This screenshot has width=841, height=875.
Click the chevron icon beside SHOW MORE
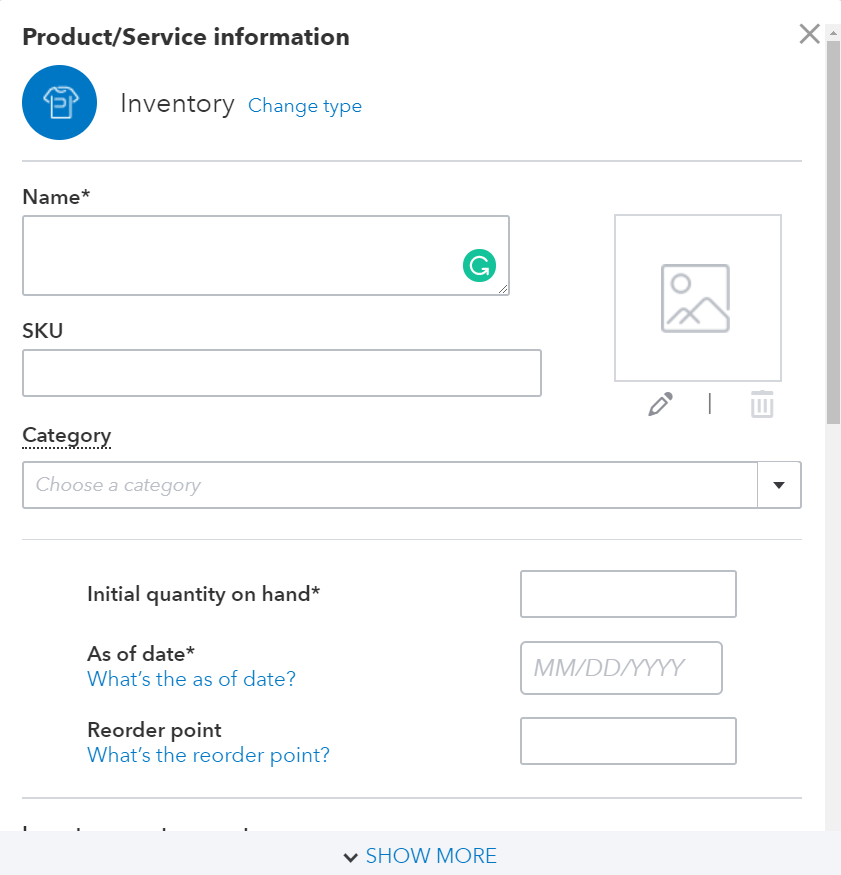pyautogui.click(x=351, y=857)
